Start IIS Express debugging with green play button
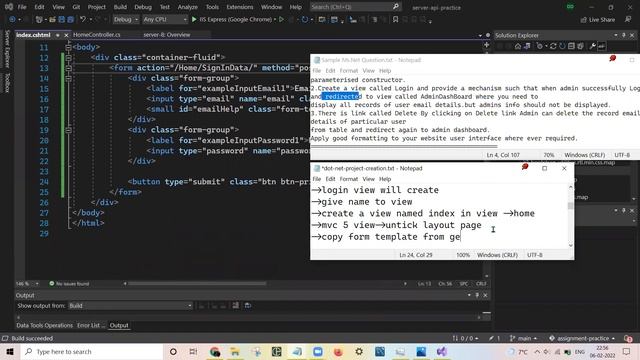 (x=194, y=19)
